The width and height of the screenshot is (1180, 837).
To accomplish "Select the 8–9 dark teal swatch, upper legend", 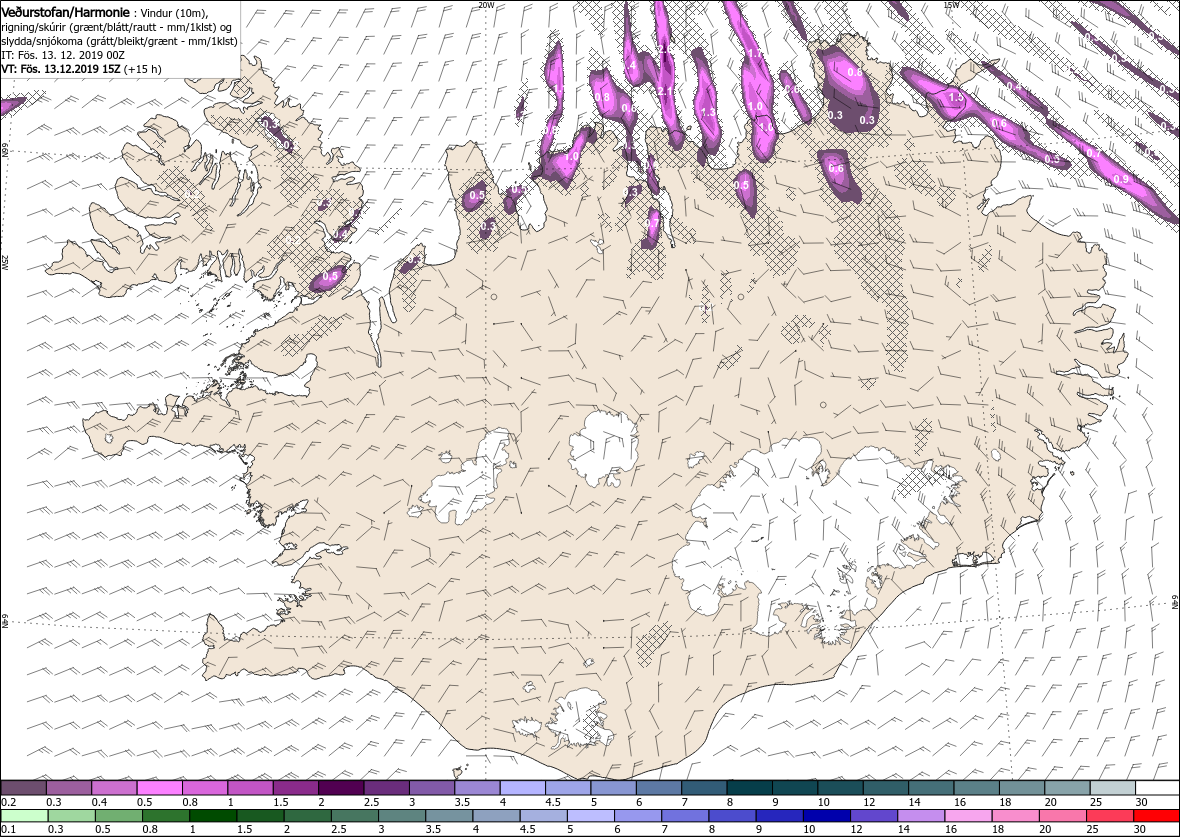I will click(749, 788).
